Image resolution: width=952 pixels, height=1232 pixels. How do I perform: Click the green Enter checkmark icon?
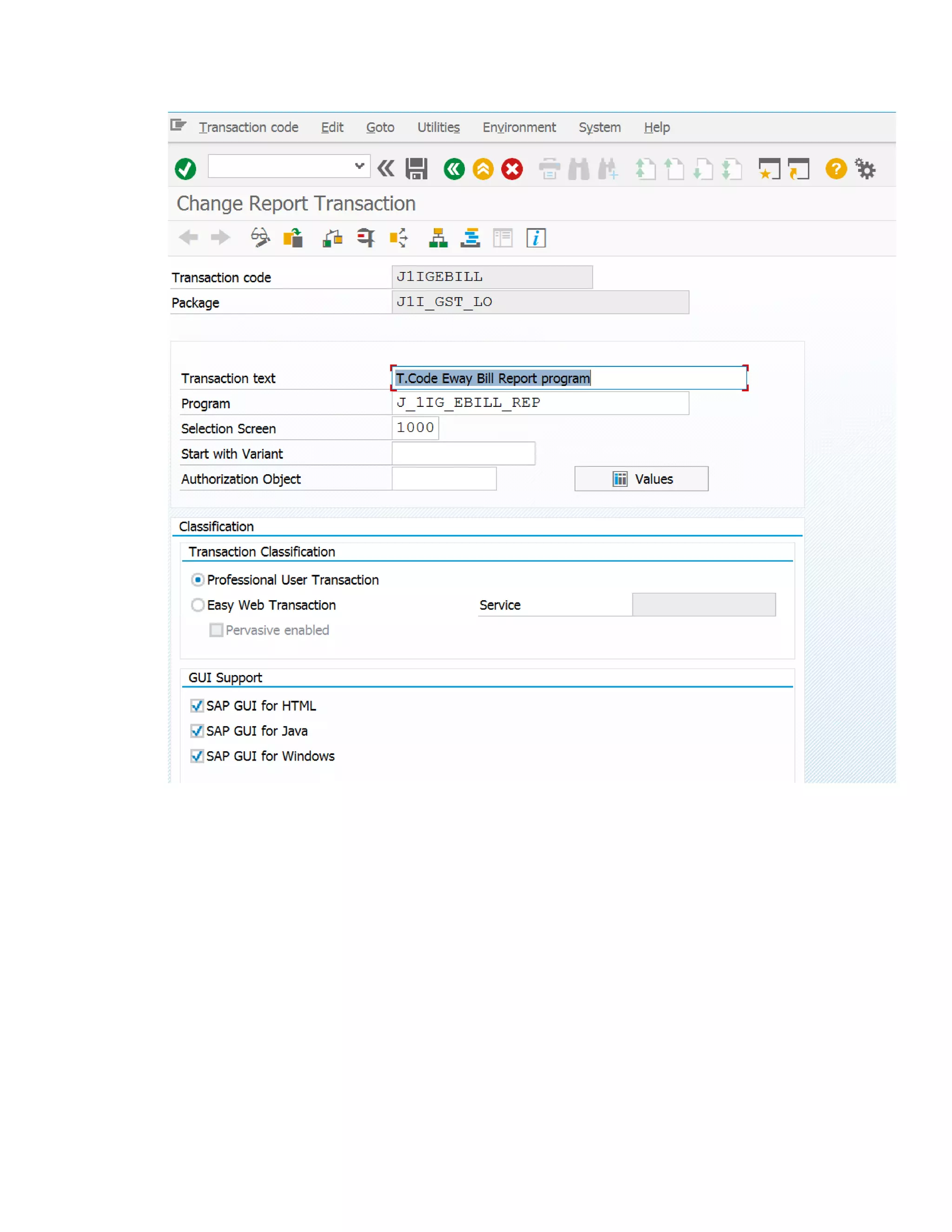[185, 169]
